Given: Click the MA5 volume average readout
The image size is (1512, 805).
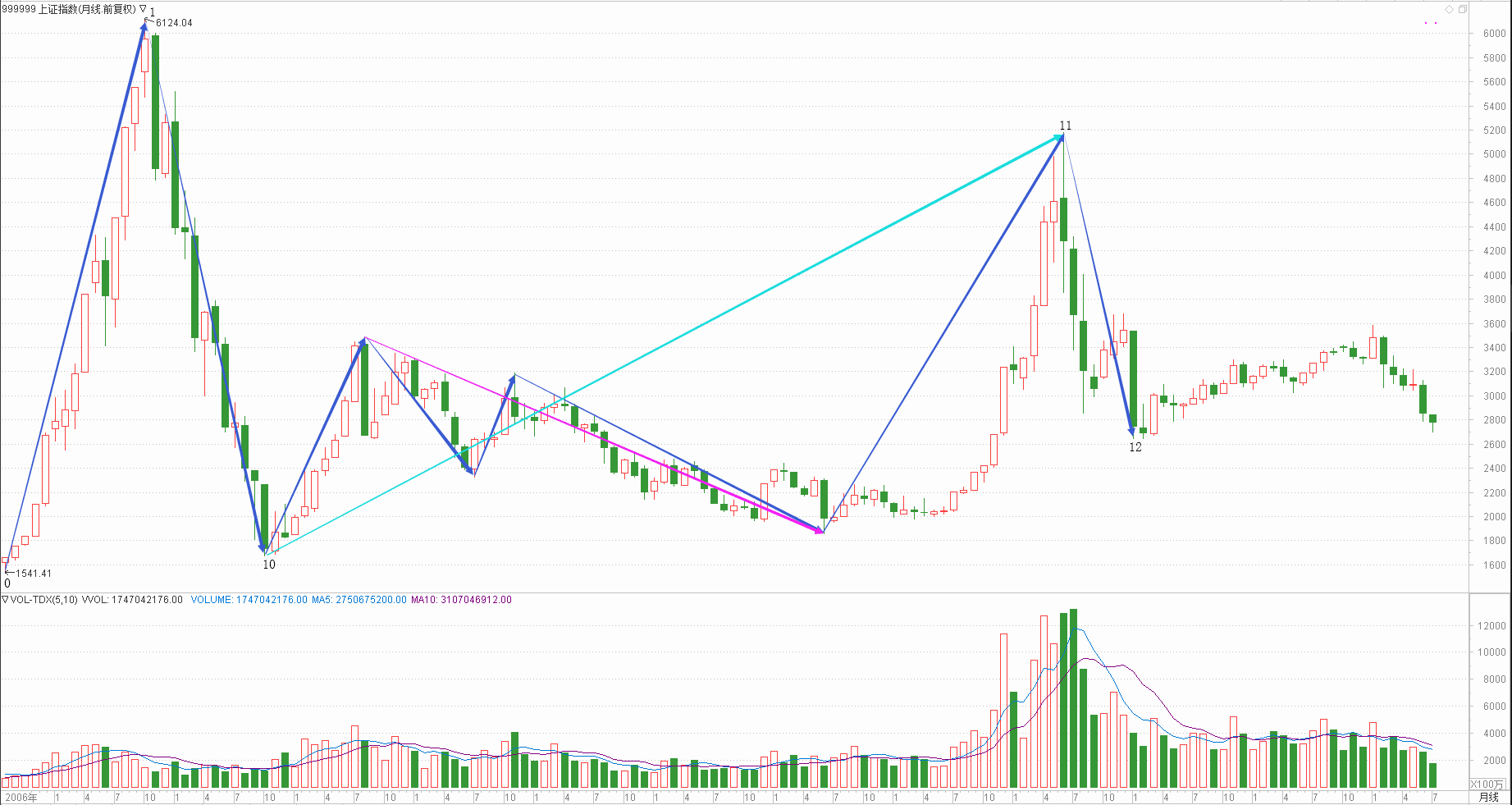Looking at the screenshot, I should [x=359, y=600].
